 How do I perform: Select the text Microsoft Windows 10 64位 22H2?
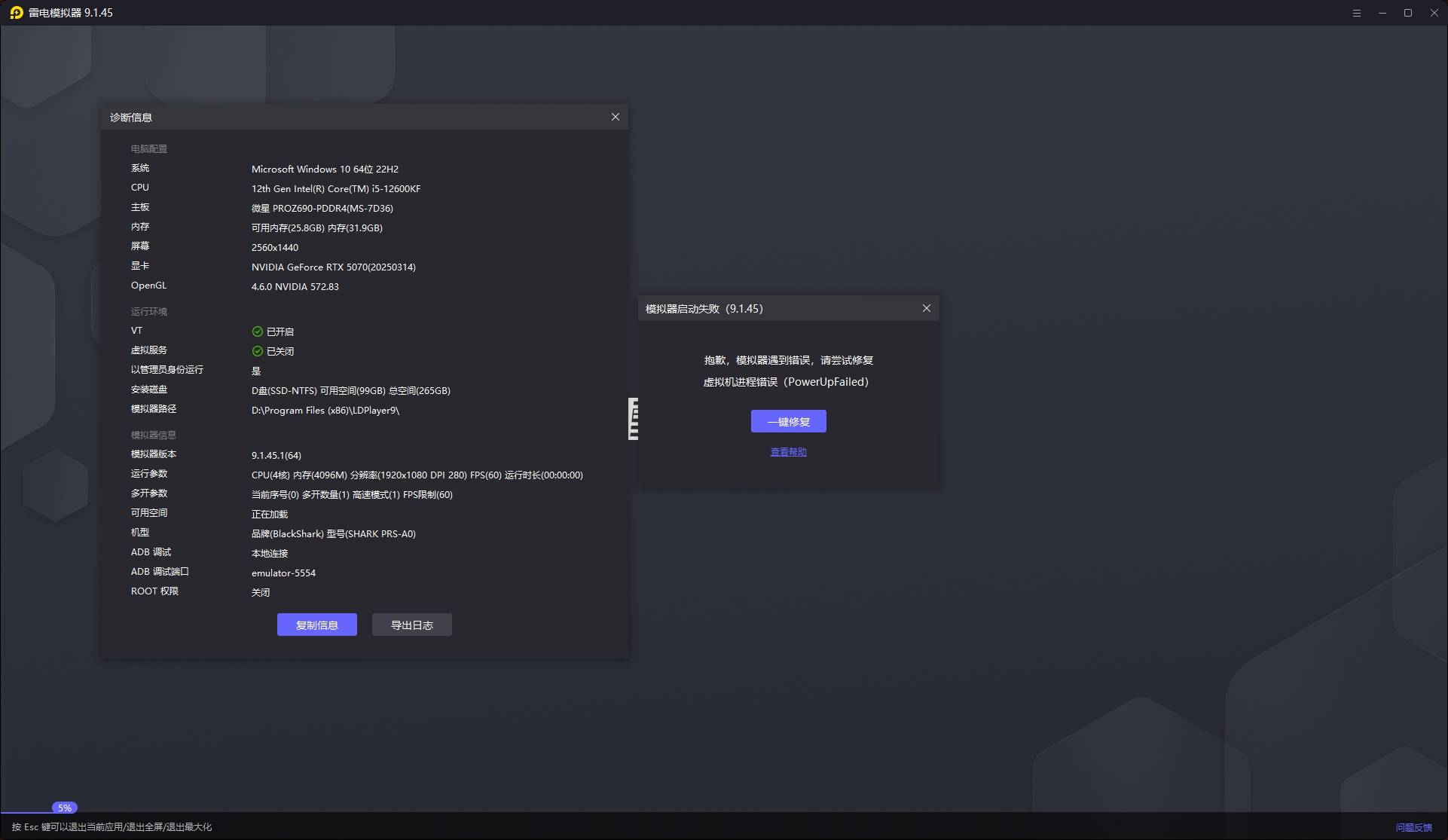tap(325, 170)
